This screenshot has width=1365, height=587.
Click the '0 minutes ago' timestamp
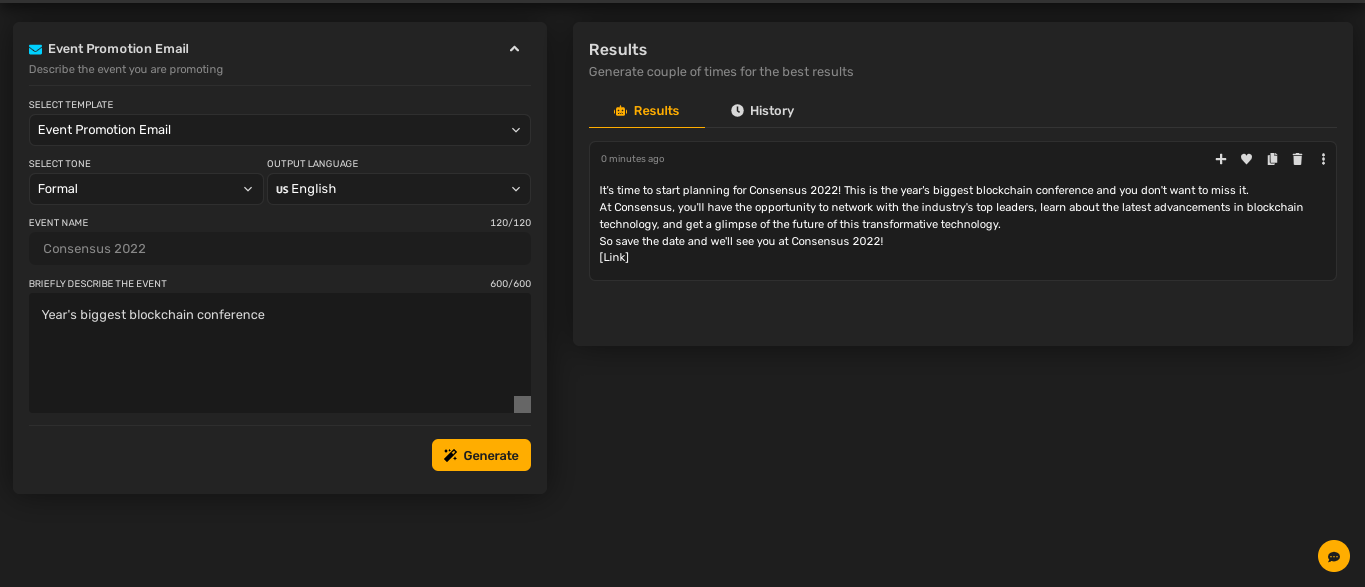tap(632, 159)
